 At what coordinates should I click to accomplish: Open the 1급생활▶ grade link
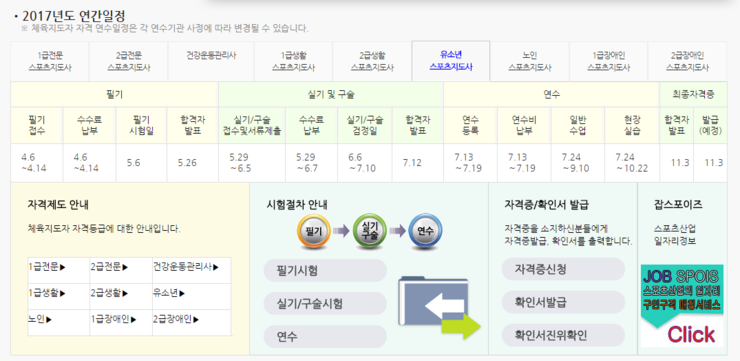pos(47,293)
